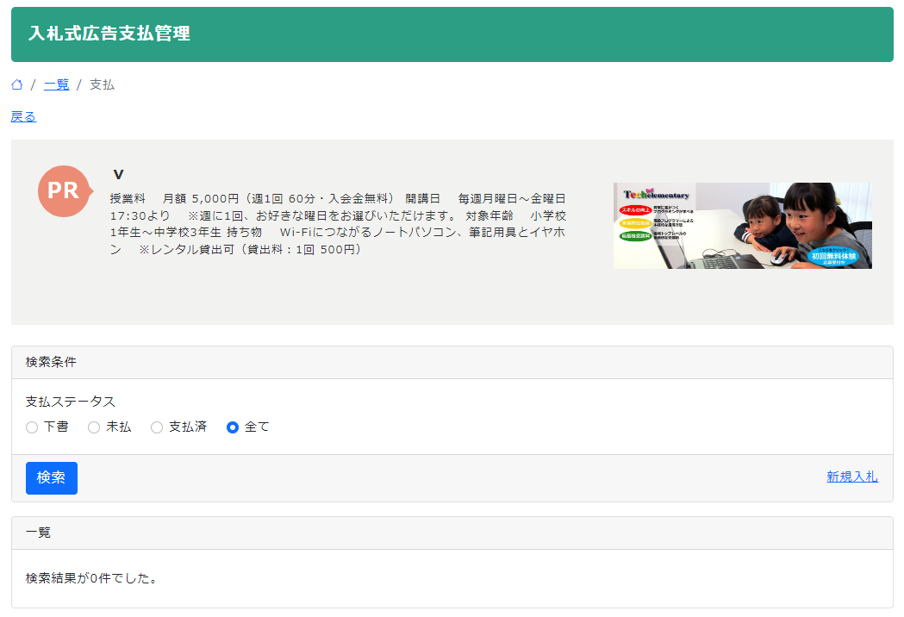Select the 下書 payment status radio button
This screenshot has width=904, height=617.
[31, 427]
